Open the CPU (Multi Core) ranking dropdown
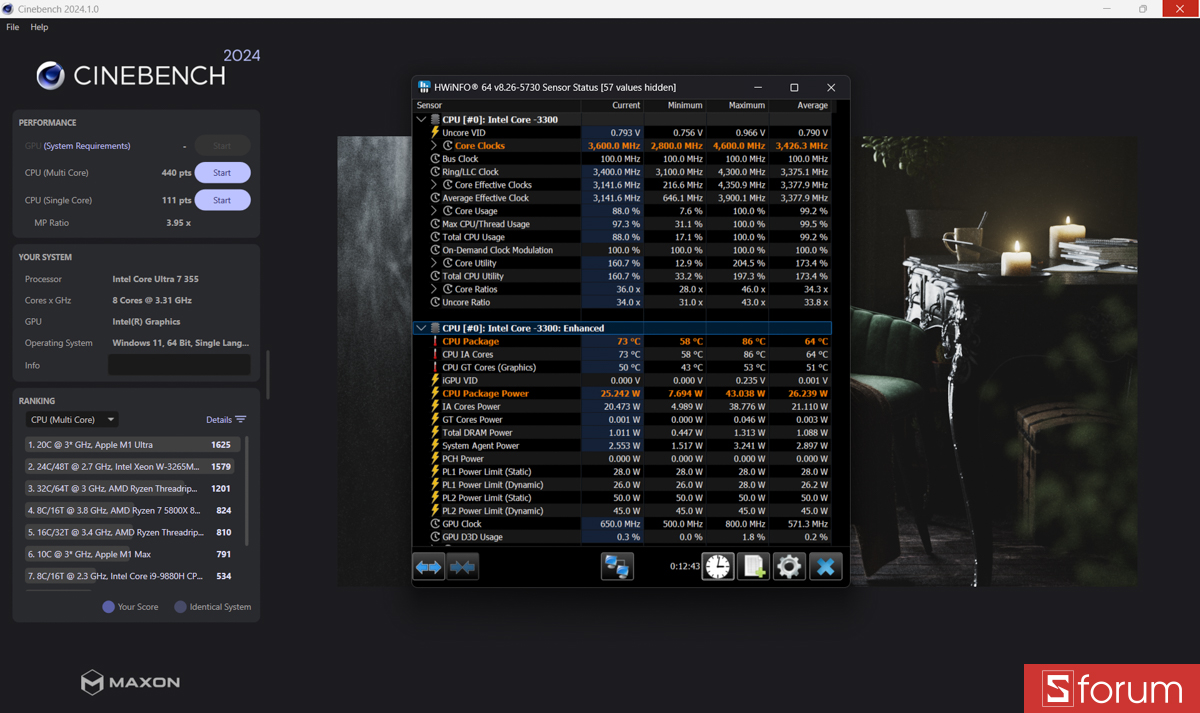Image resolution: width=1200 pixels, height=713 pixels. 72,420
